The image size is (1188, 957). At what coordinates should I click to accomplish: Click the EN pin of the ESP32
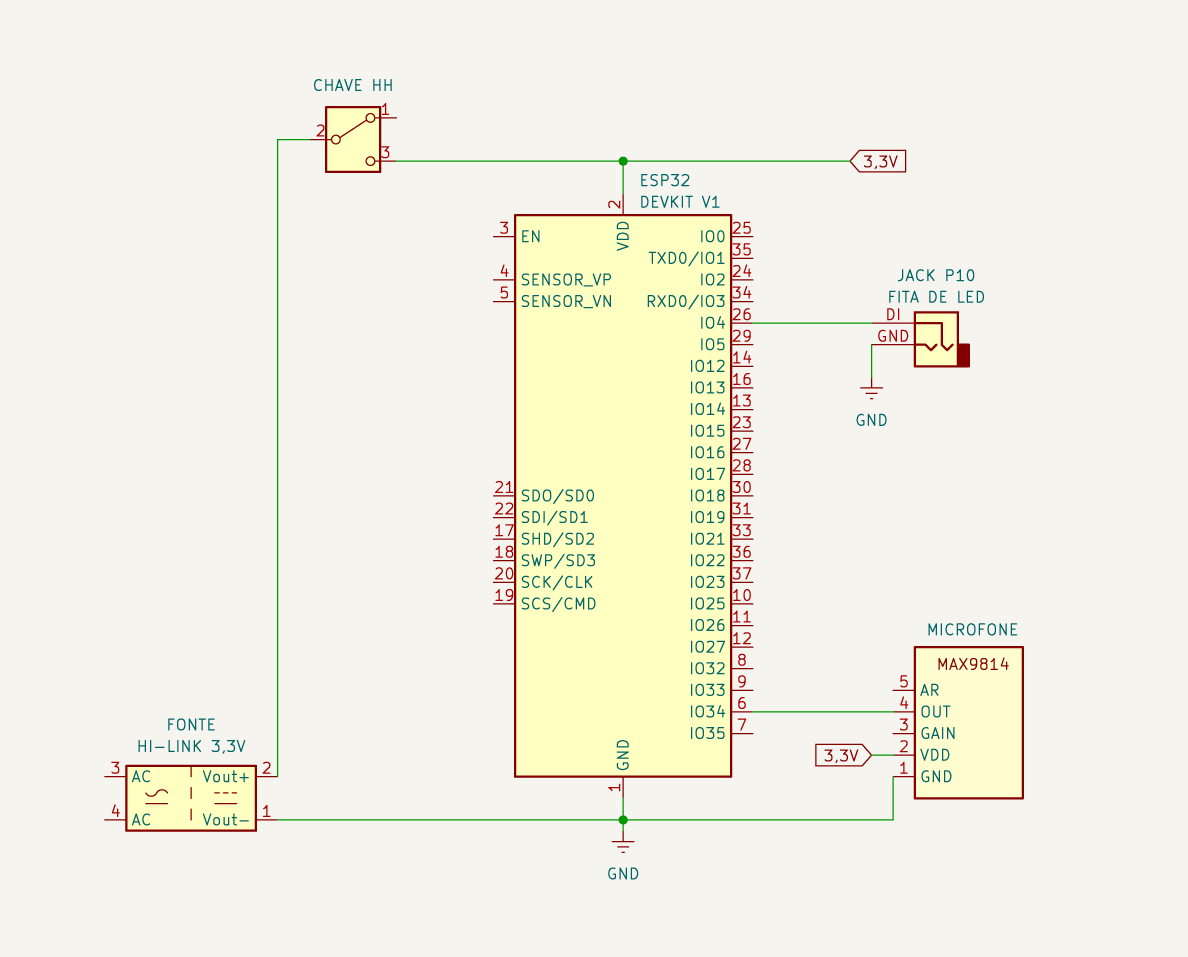530,237
